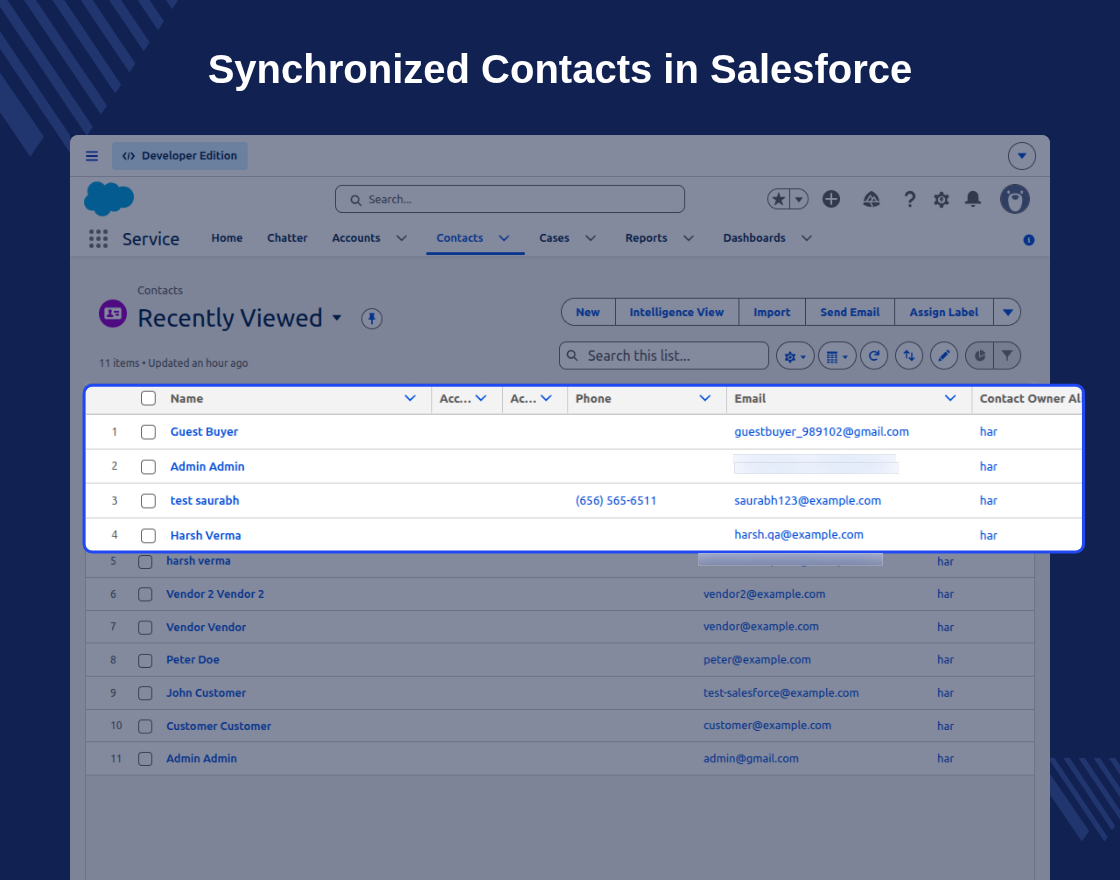Image resolution: width=1120 pixels, height=880 pixels.
Task: Open the Phone column header chevron
Action: 705,398
